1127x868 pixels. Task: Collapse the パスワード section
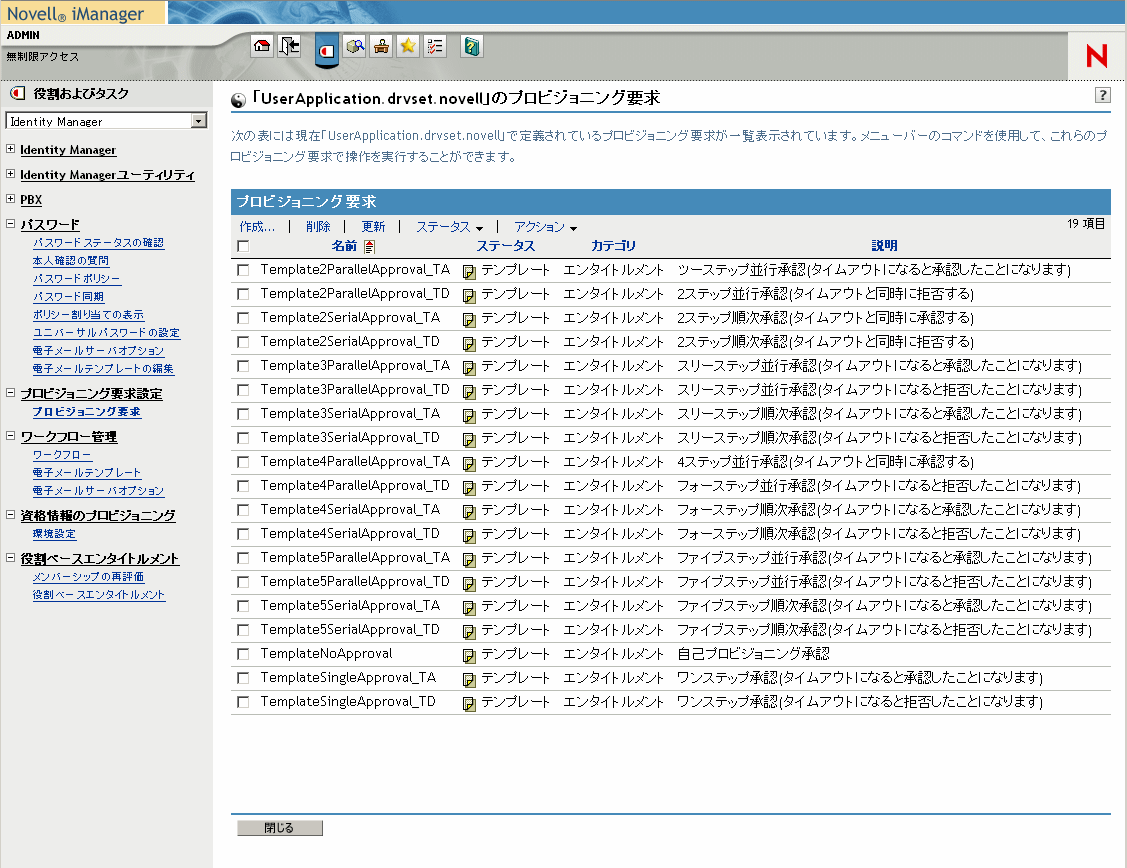[10, 223]
